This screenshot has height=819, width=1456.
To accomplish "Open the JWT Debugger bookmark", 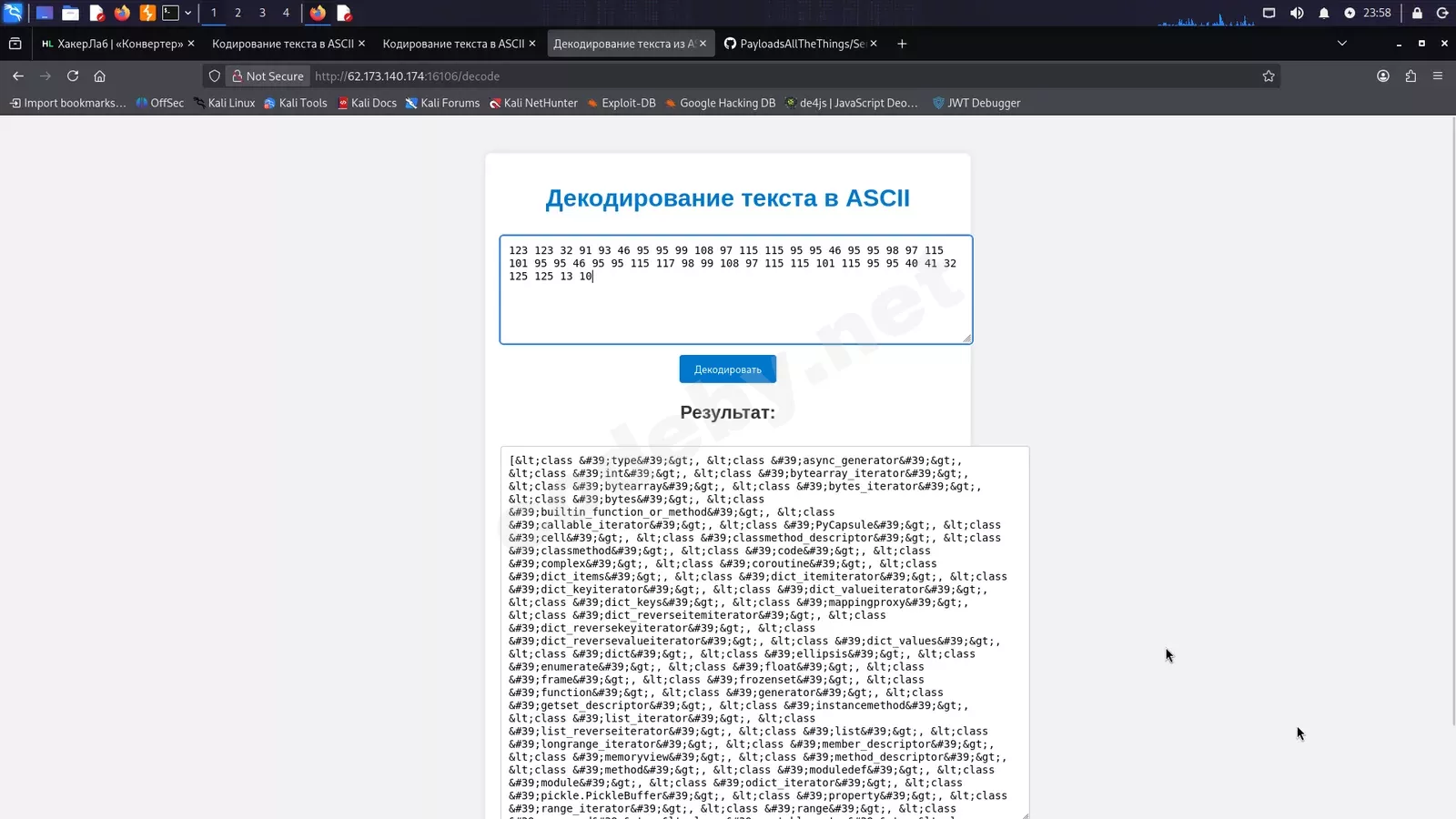I will pos(976,103).
